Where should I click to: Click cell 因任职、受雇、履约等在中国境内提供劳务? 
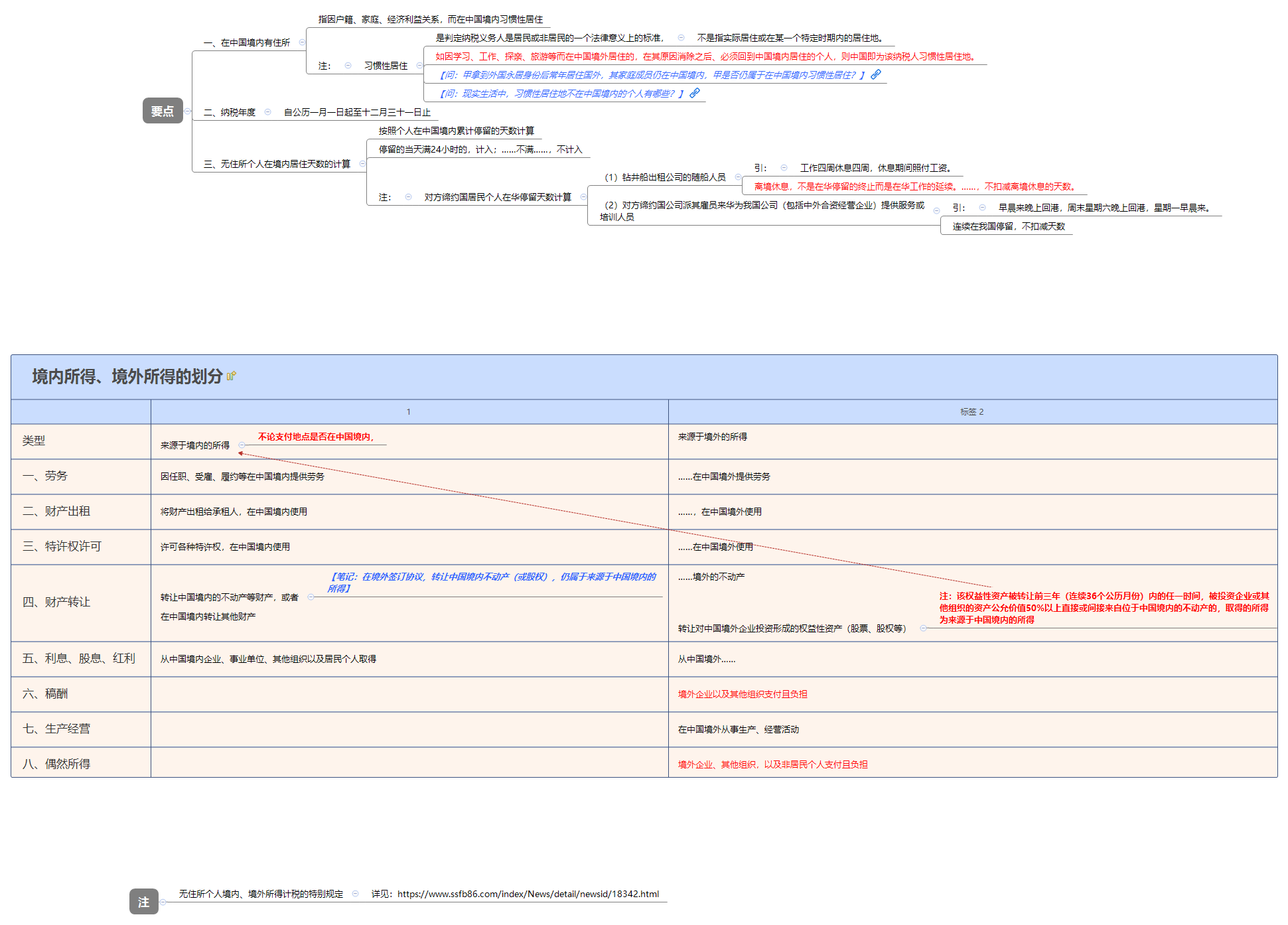tap(242, 476)
